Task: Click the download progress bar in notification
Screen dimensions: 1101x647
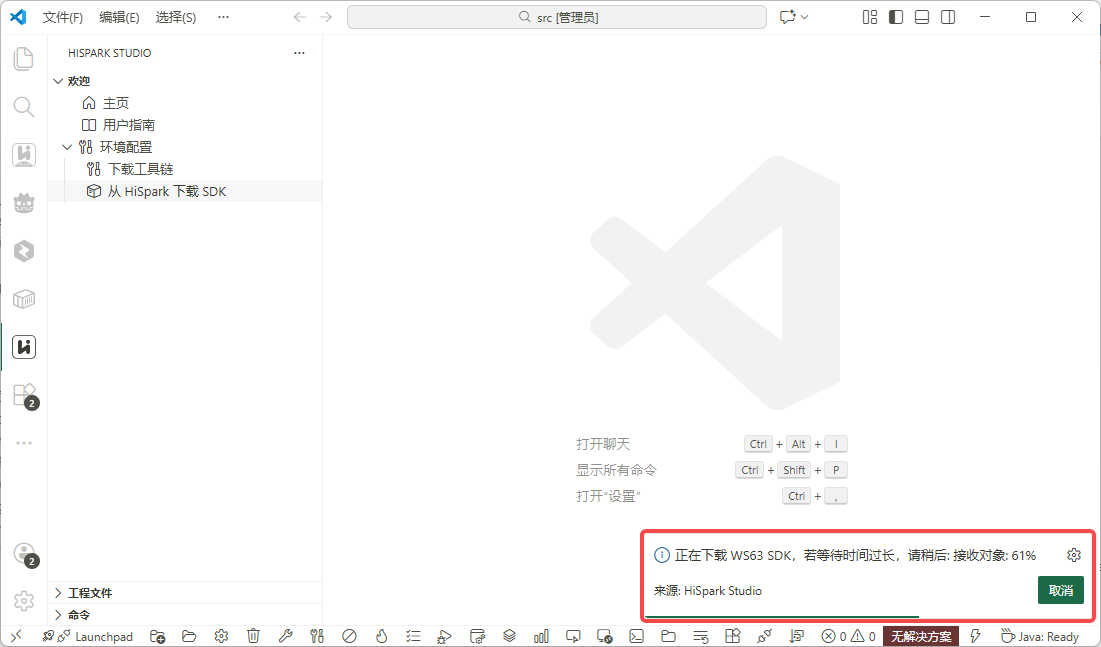Action: [x=782, y=616]
